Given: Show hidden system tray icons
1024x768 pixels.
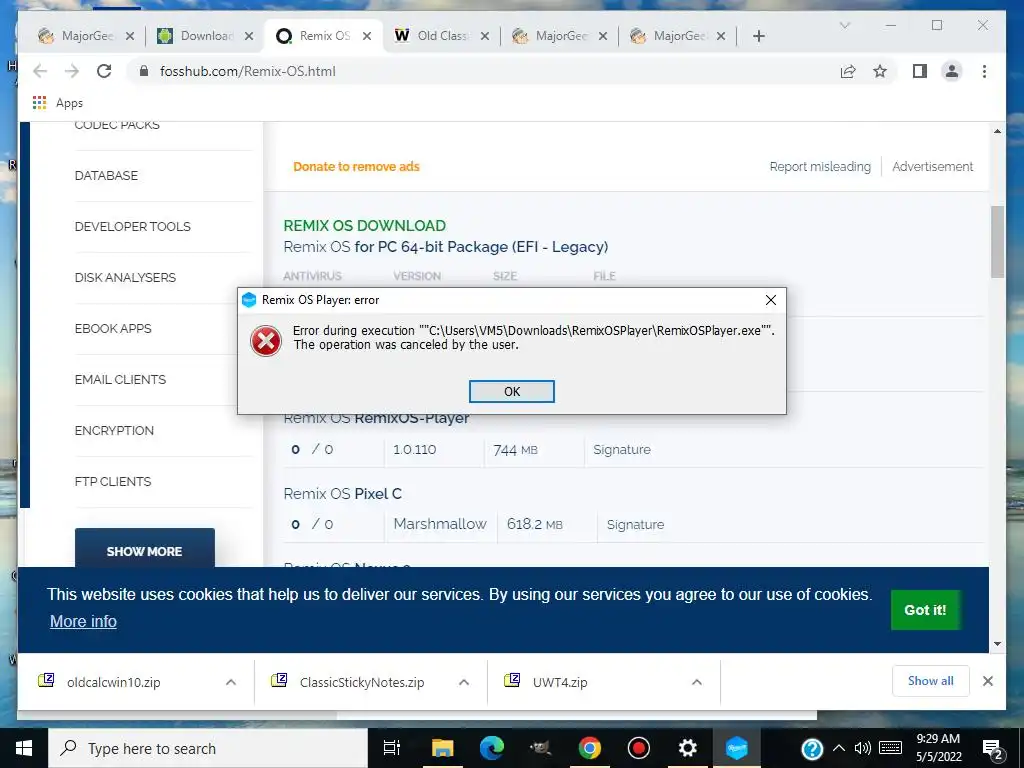Looking at the screenshot, I should (839, 748).
